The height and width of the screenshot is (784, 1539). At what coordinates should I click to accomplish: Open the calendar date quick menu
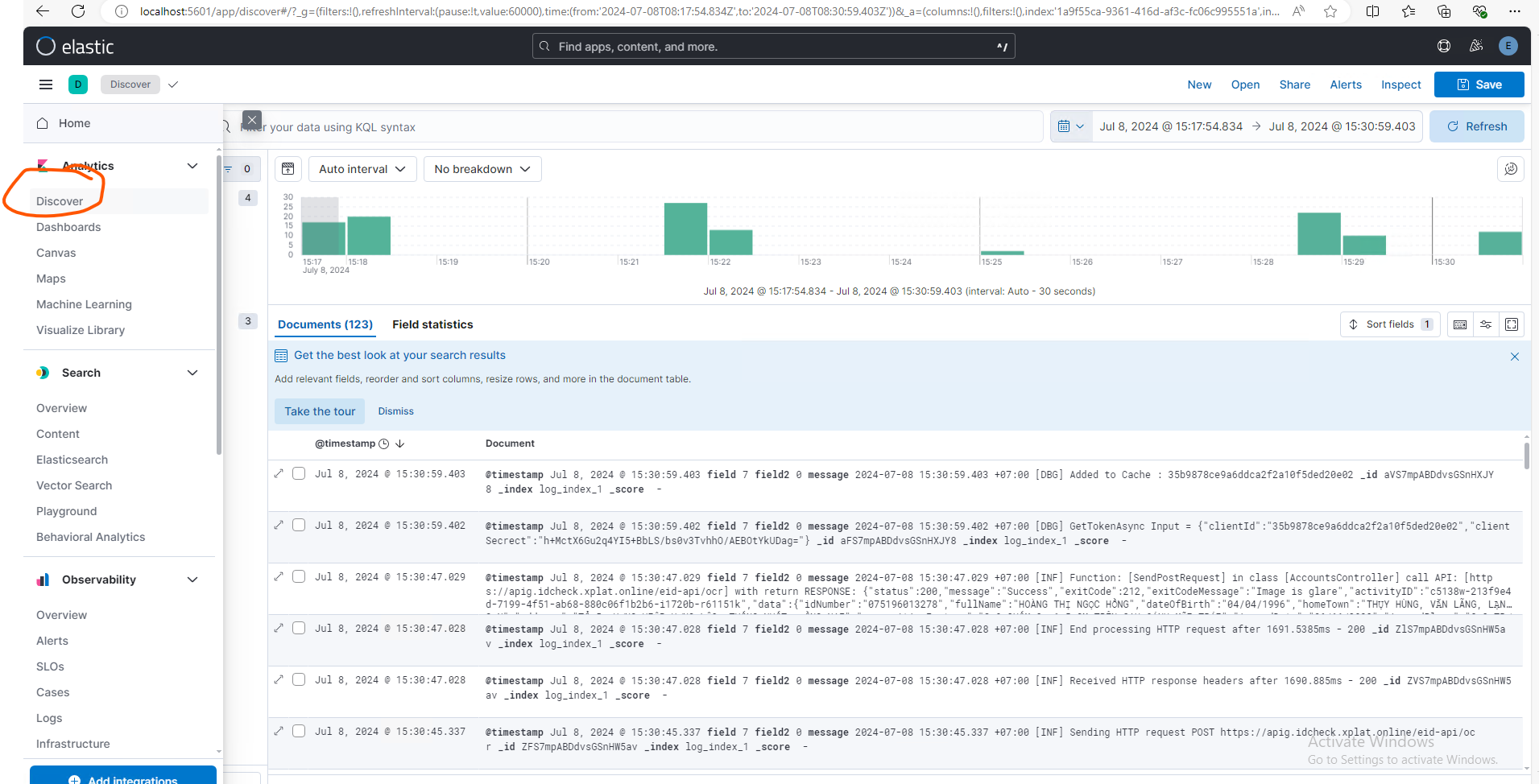tap(1070, 126)
